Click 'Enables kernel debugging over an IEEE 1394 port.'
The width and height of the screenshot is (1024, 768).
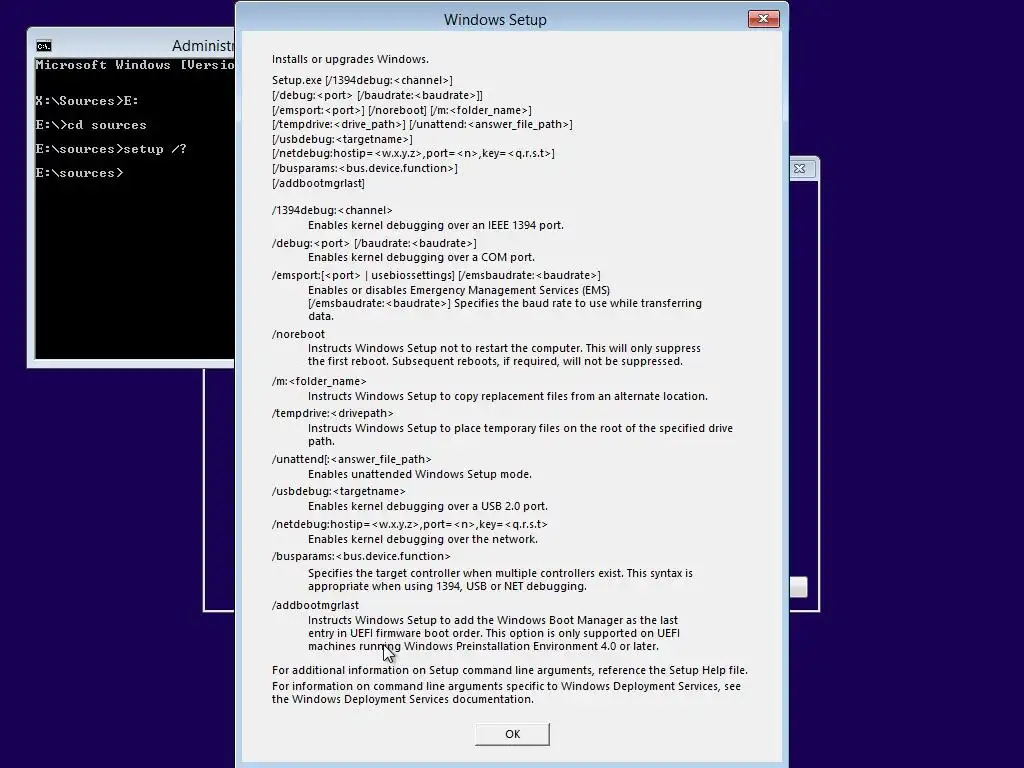click(x=436, y=225)
